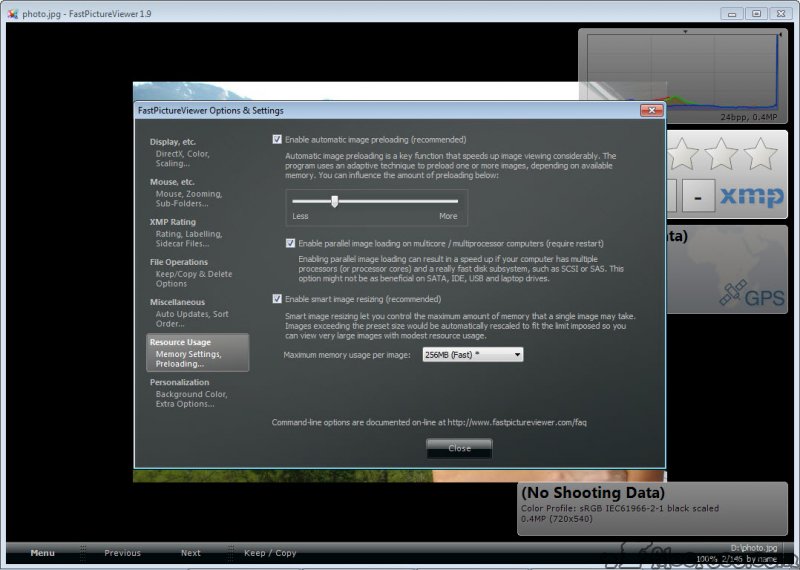
Task: Select the Resource Usage settings section
Action: click(x=198, y=353)
